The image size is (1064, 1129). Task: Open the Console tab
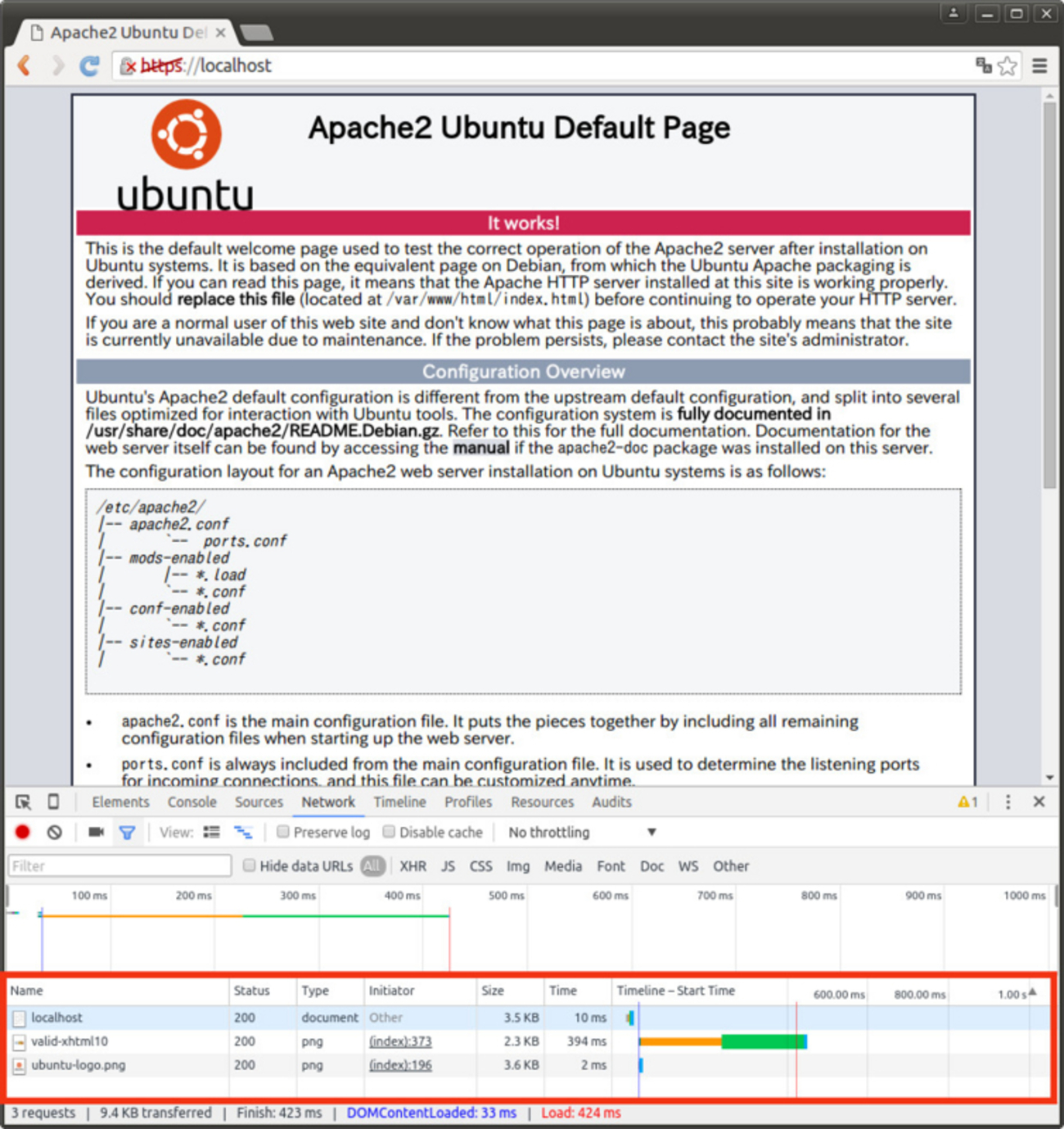192,802
